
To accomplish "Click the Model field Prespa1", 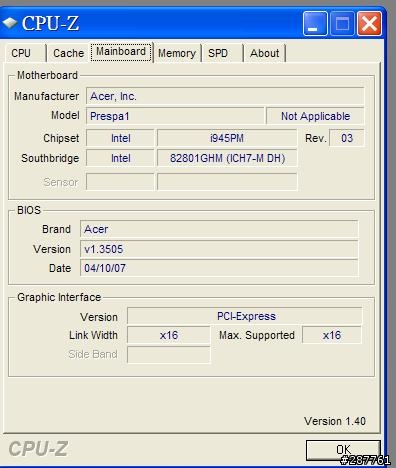I will tap(175, 116).
